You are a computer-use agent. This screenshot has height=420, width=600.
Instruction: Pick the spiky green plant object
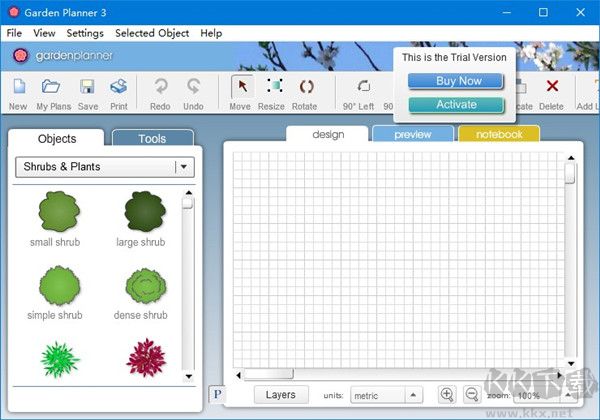click(x=60, y=360)
